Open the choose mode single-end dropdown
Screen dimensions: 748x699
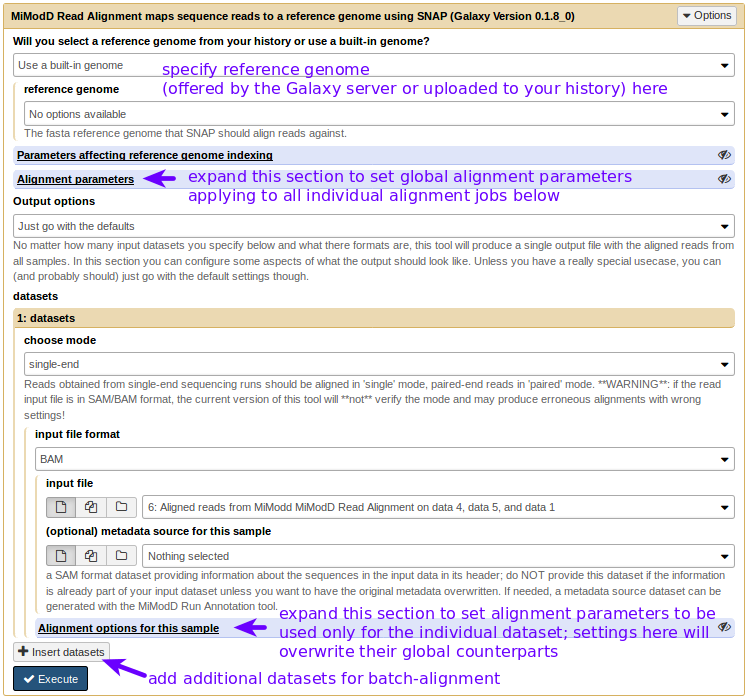coord(379,365)
